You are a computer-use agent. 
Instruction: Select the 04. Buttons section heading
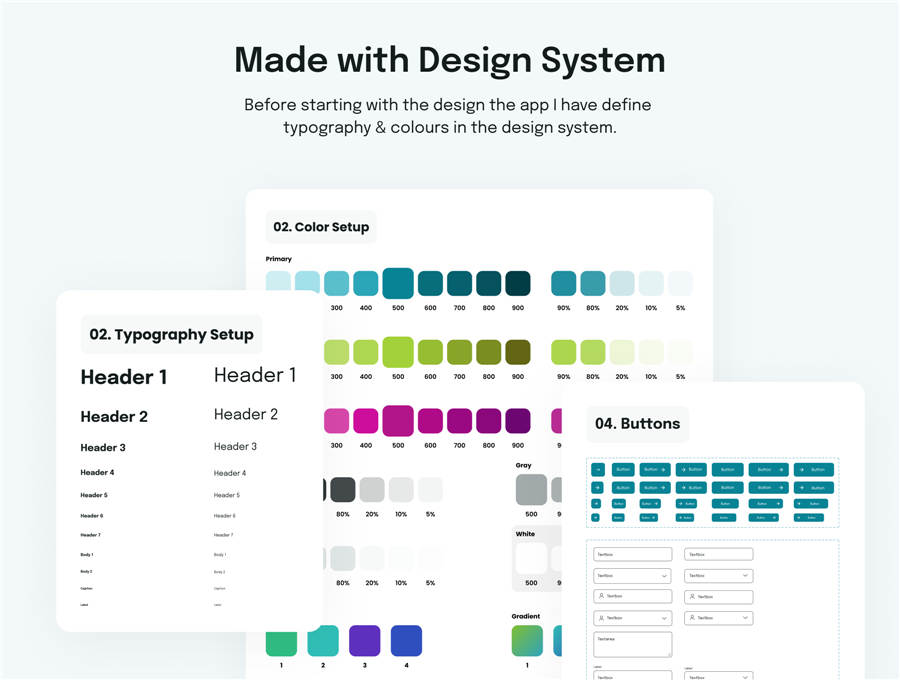click(637, 424)
